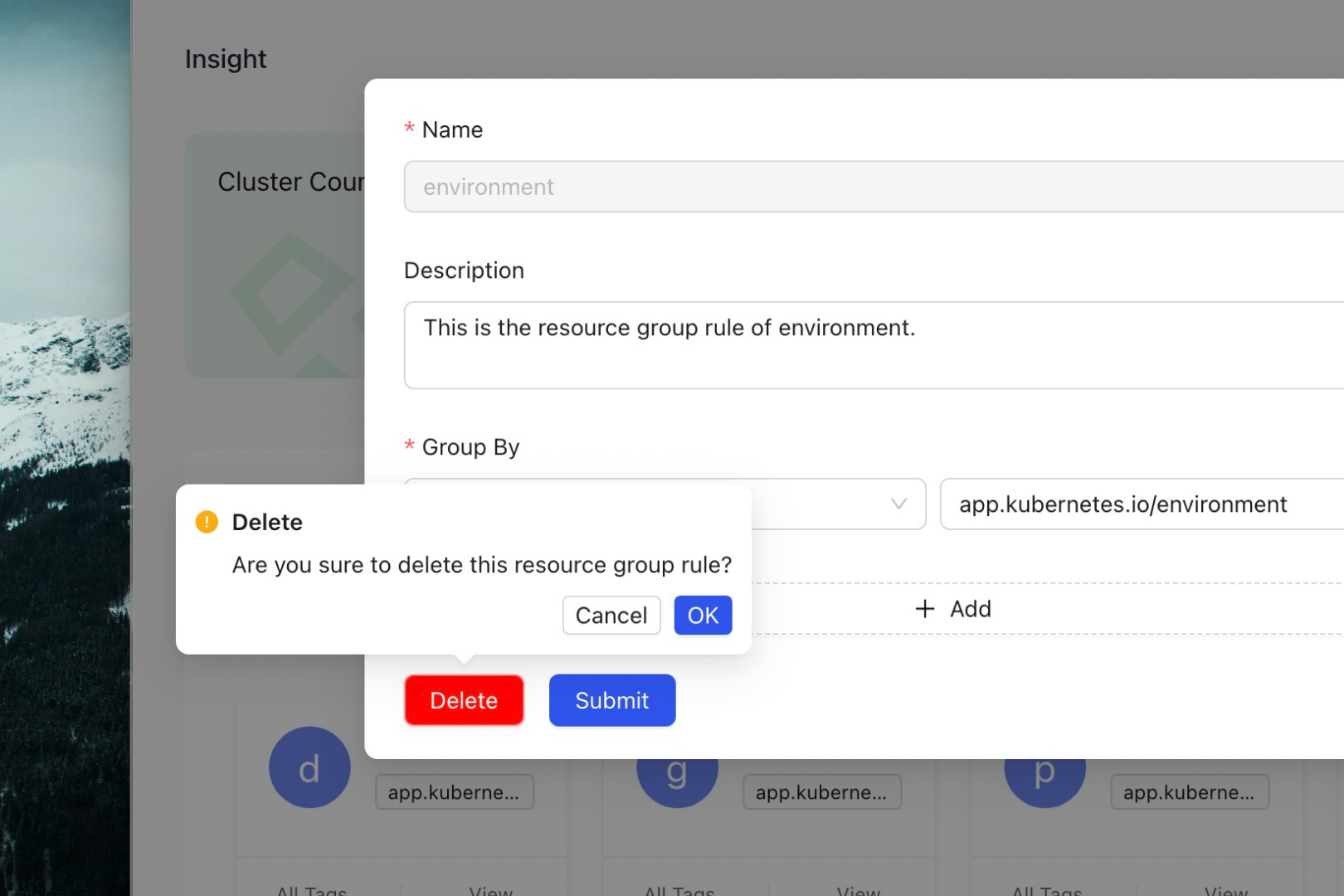Open the Insight page heading
Image resolution: width=1344 pixels, height=896 pixels.
pyautogui.click(x=226, y=59)
